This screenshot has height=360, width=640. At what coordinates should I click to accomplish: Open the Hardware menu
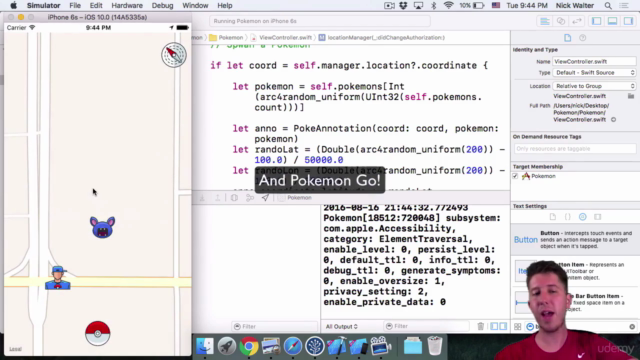coord(127,6)
